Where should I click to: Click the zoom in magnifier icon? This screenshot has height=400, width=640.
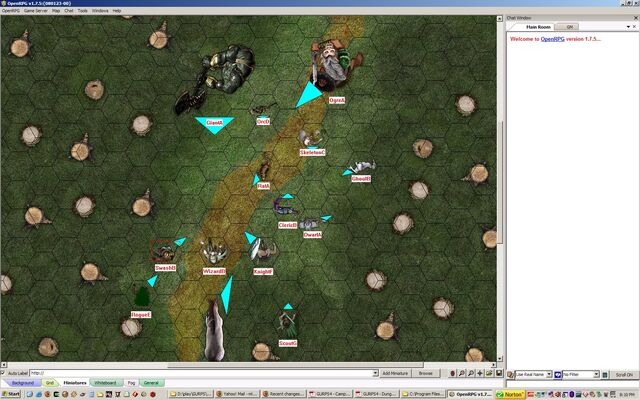(x=462, y=373)
